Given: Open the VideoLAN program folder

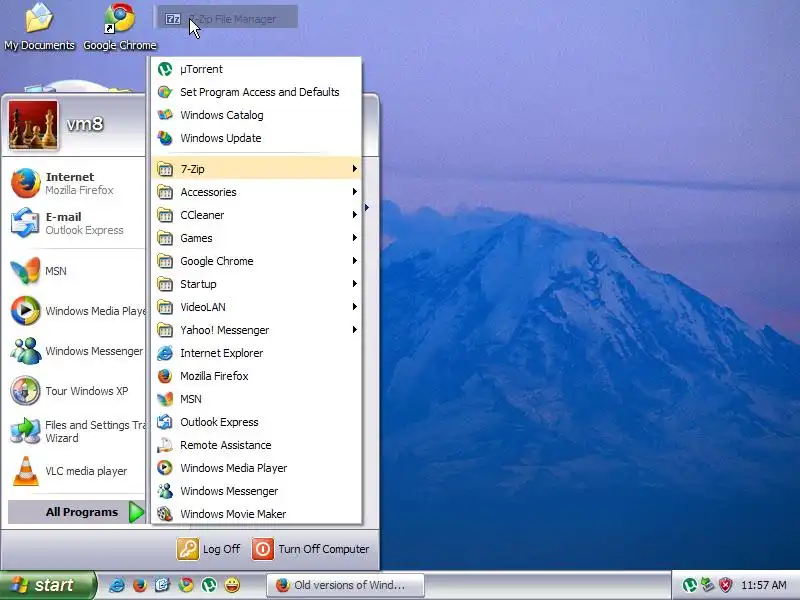Looking at the screenshot, I should point(257,307).
